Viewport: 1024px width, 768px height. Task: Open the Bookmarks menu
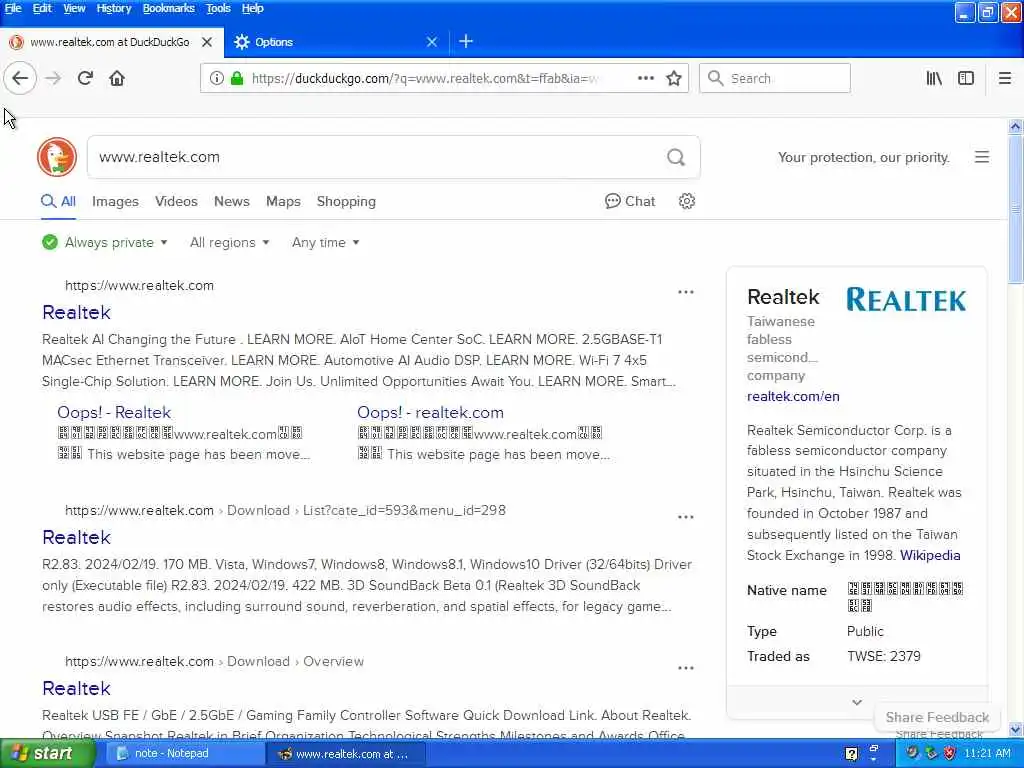(x=168, y=8)
